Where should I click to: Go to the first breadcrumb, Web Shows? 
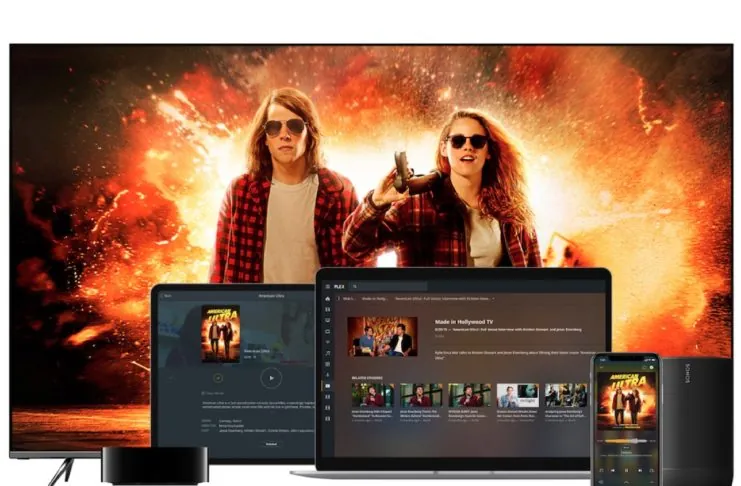(x=349, y=299)
